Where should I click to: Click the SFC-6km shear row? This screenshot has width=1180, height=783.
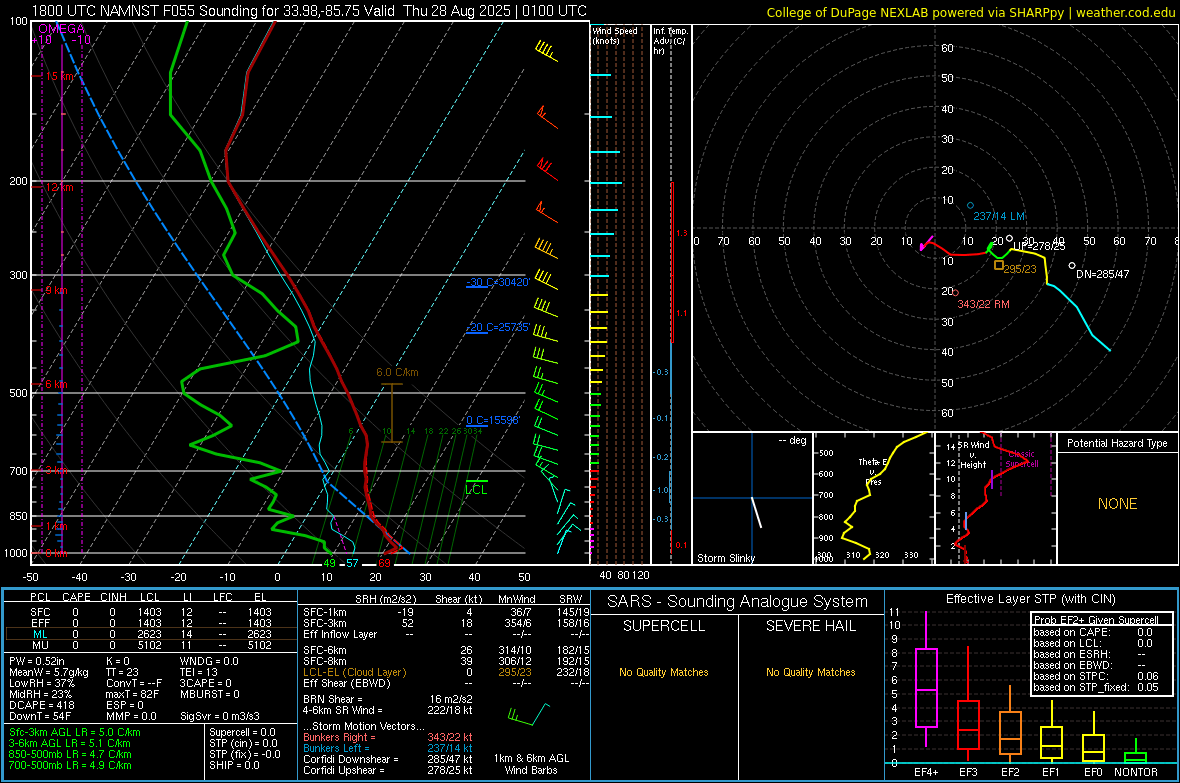pyautogui.click(x=446, y=650)
